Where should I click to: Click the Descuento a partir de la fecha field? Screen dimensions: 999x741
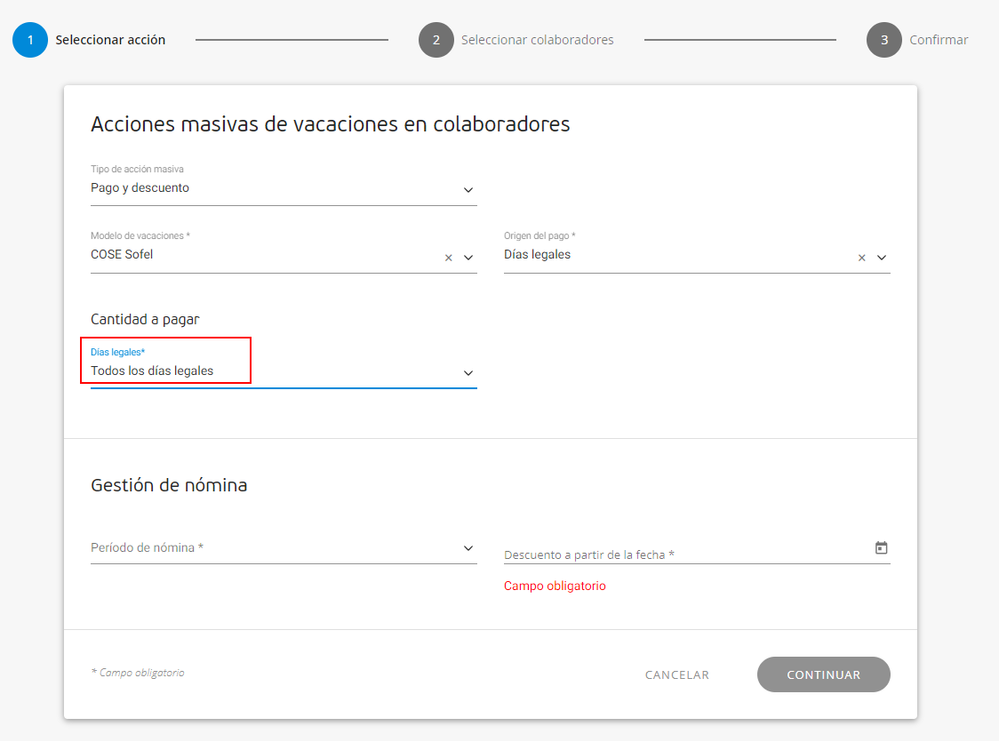click(680, 554)
